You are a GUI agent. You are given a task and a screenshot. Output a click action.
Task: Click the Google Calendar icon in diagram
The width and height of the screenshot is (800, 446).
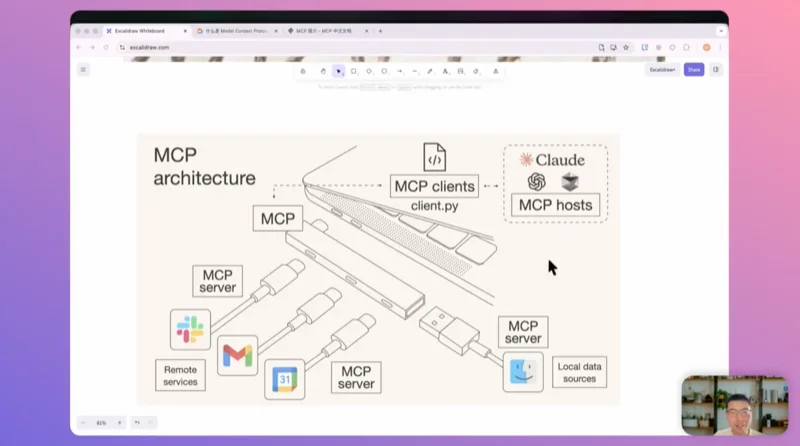285,379
